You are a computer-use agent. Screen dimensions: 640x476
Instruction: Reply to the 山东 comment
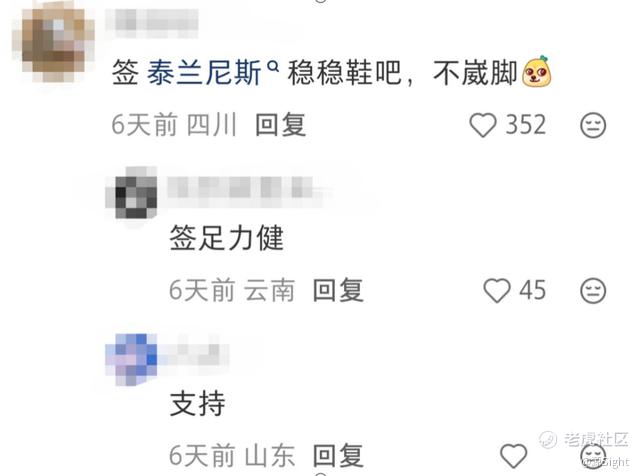tap(338, 455)
